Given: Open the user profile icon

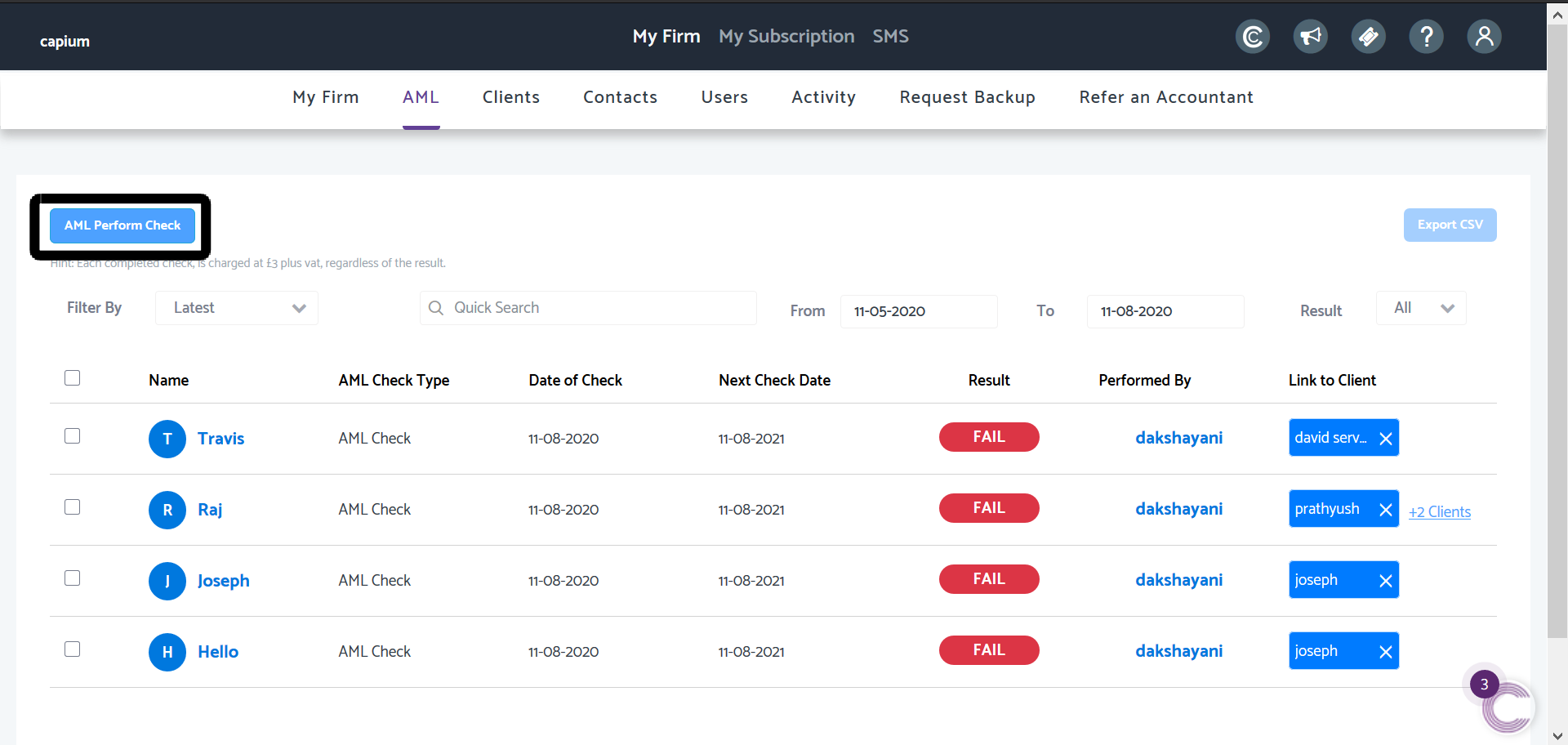Looking at the screenshot, I should tap(1484, 36).
